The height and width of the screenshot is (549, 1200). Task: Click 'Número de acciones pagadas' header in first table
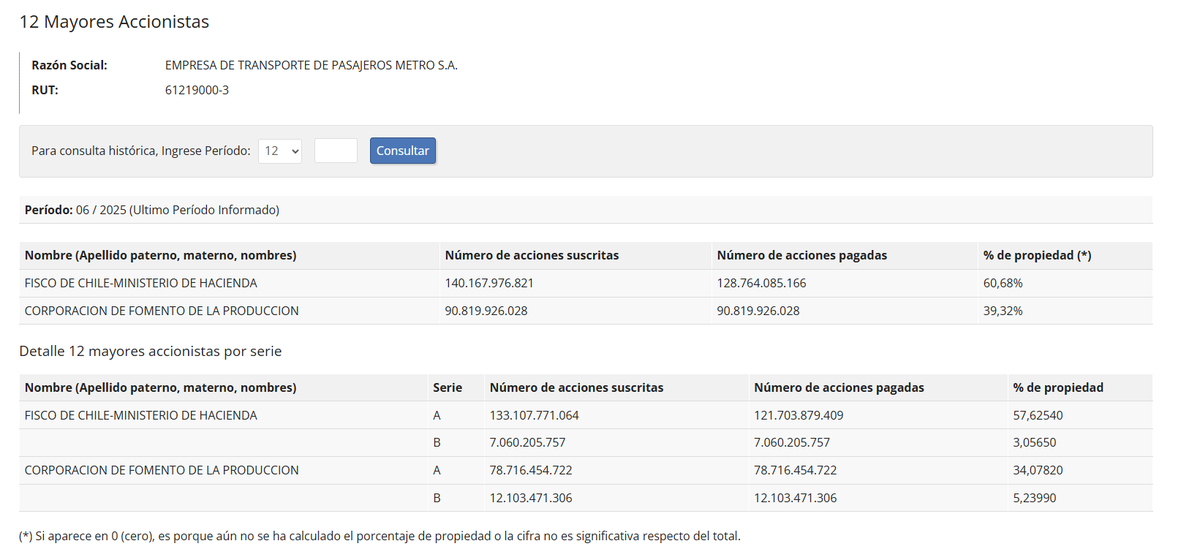click(802, 255)
